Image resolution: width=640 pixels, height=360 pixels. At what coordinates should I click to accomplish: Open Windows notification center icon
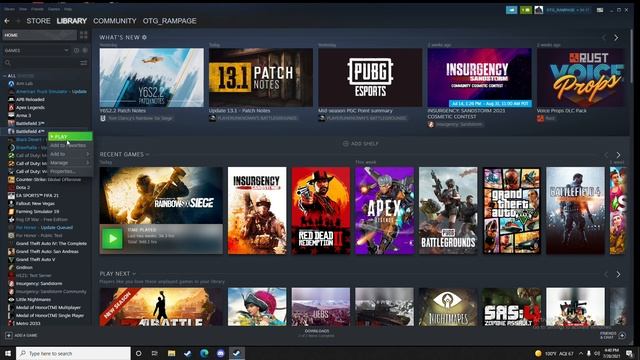pos(629,353)
